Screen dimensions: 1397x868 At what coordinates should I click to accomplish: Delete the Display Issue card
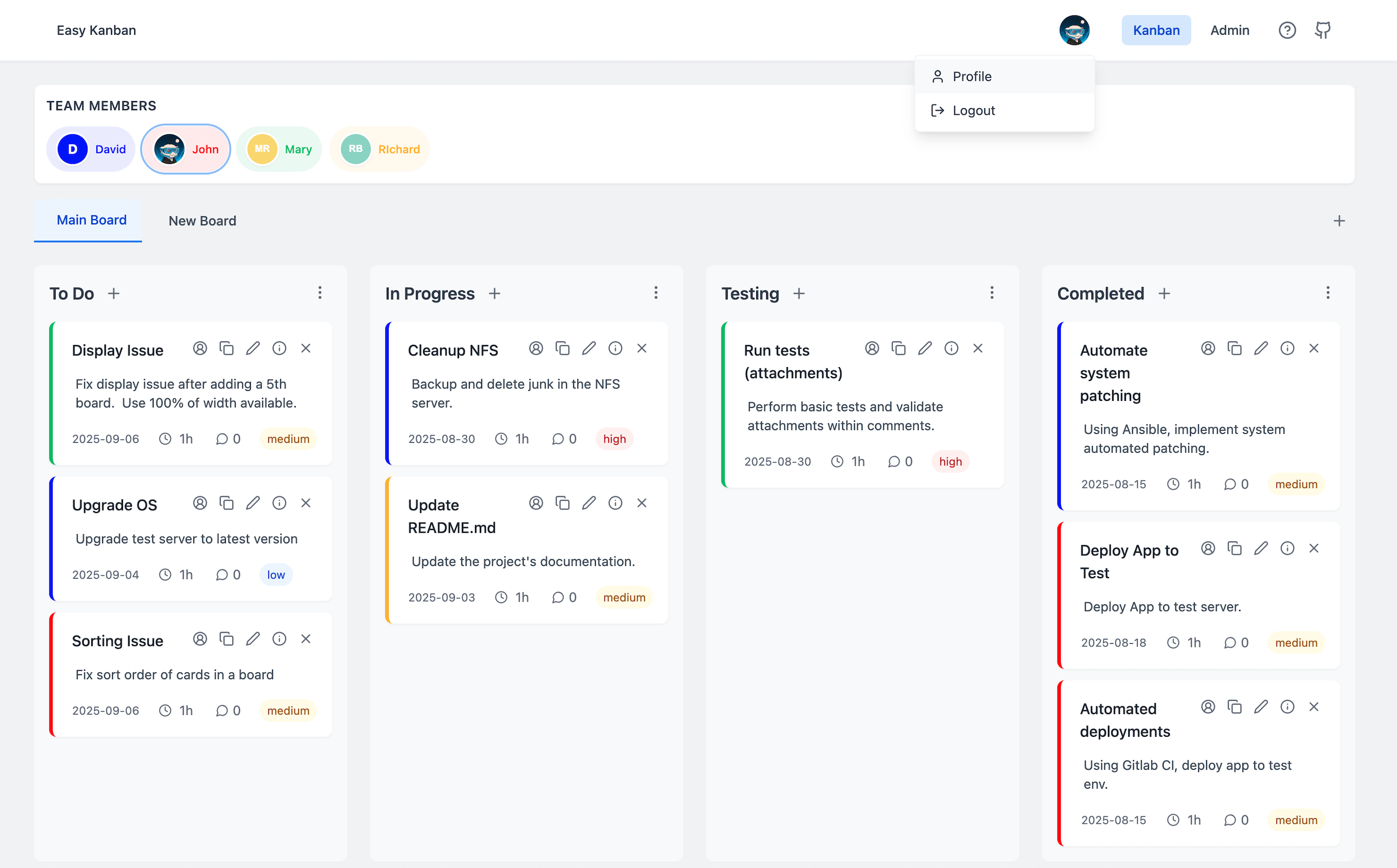tap(305, 348)
